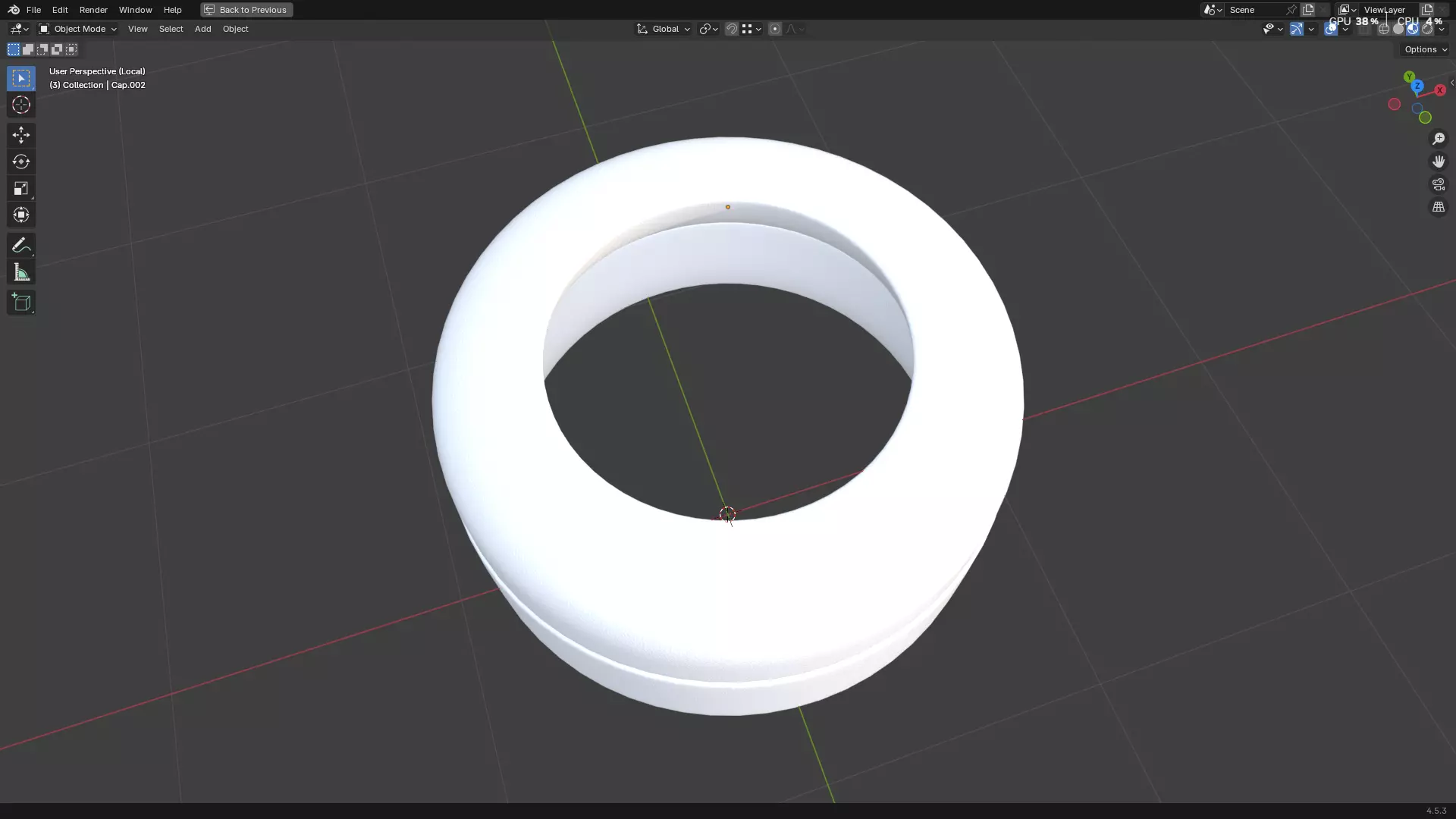The width and height of the screenshot is (1456, 819).
Task: Select the Rotate tool
Action: [21, 162]
